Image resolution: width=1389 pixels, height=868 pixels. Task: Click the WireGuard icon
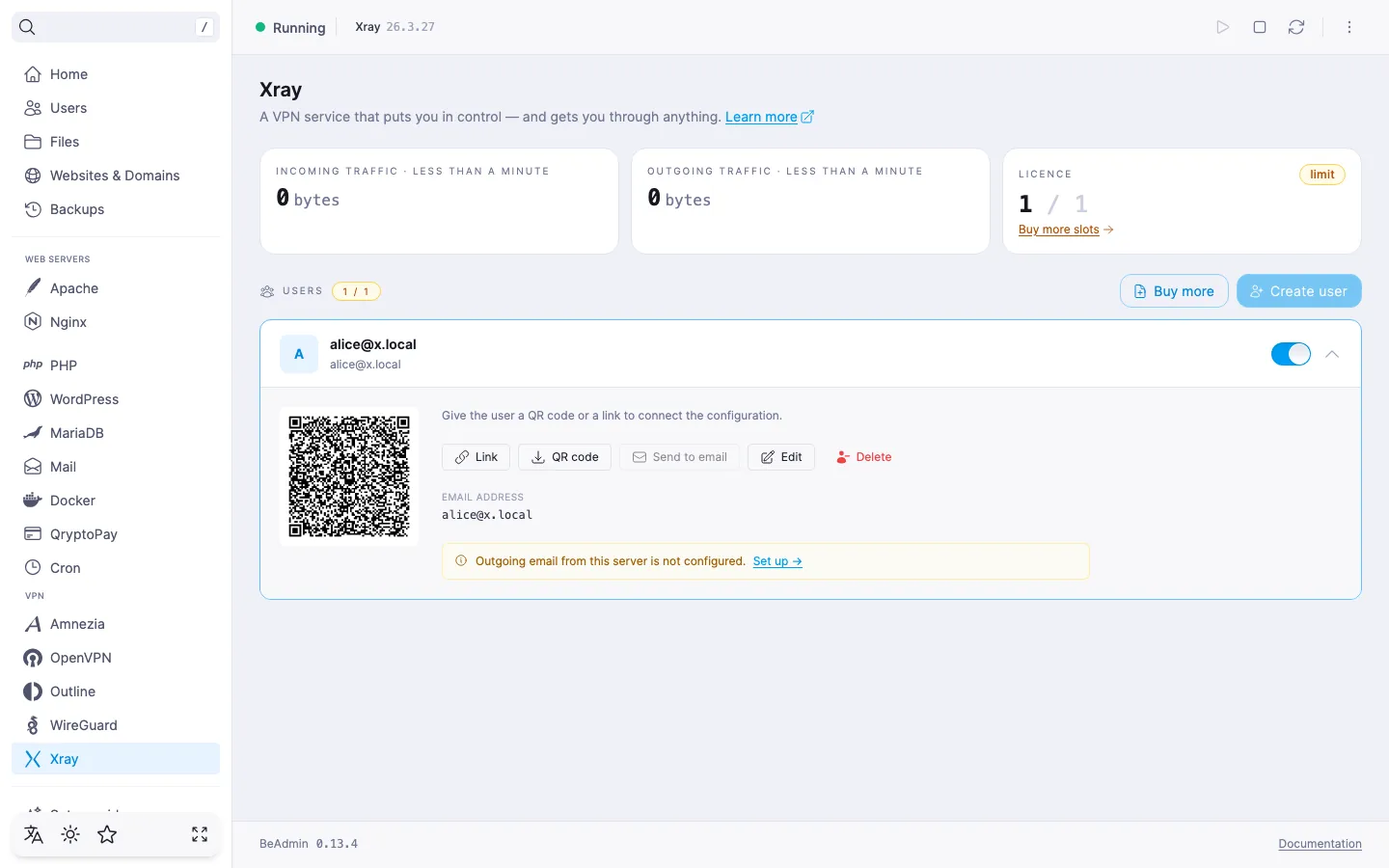[33, 725]
